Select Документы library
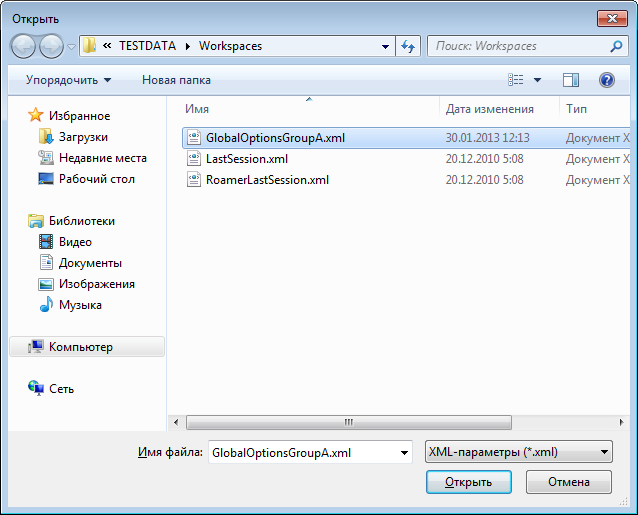The width and height of the screenshot is (638, 515). pos(90,263)
